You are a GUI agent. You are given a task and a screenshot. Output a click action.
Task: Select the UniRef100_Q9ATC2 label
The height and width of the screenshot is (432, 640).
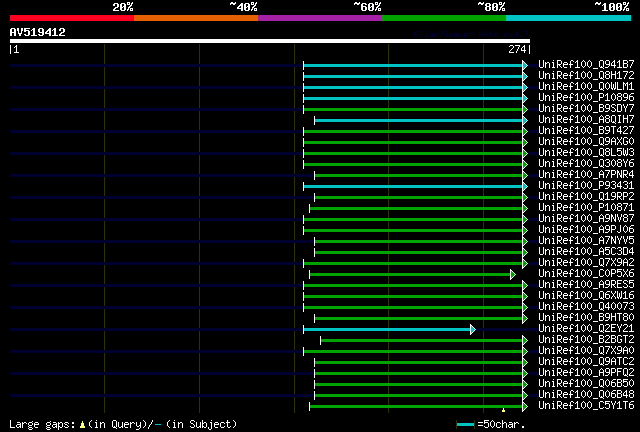pos(586,362)
